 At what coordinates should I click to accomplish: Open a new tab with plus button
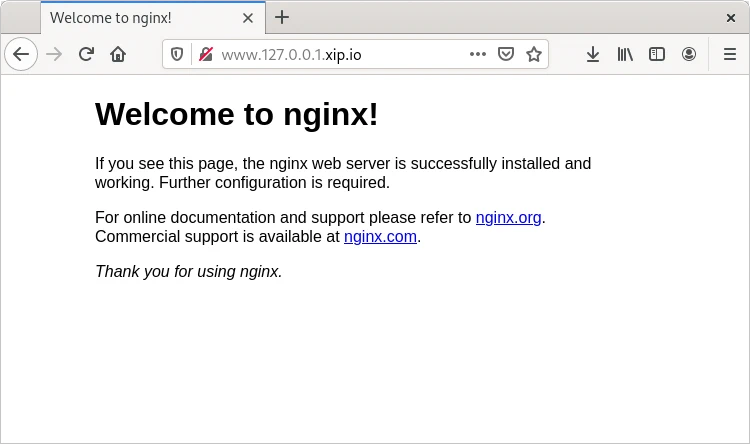282,17
